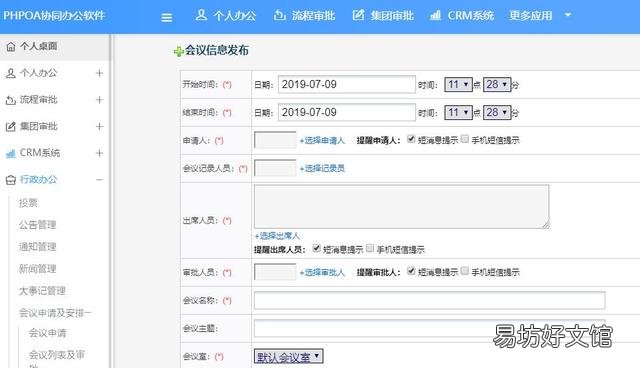Viewport: 640px width, 368px height.
Task: Toggle 手机短信提示 for 提醒出席人员
Action: click(x=370, y=248)
